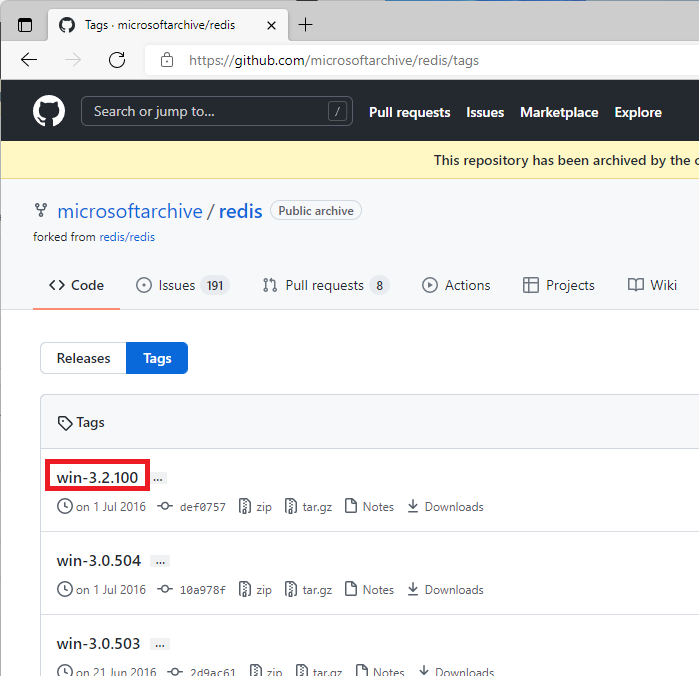Image resolution: width=699 pixels, height=676 pixels.
Task: Click the browser forward arrow
Action: tap(73, 60)
